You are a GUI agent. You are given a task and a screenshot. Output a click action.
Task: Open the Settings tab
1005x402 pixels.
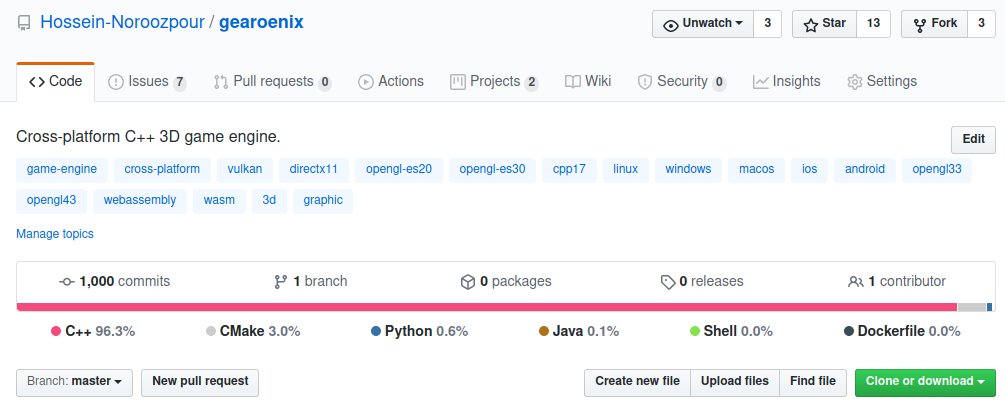point(882,82)
